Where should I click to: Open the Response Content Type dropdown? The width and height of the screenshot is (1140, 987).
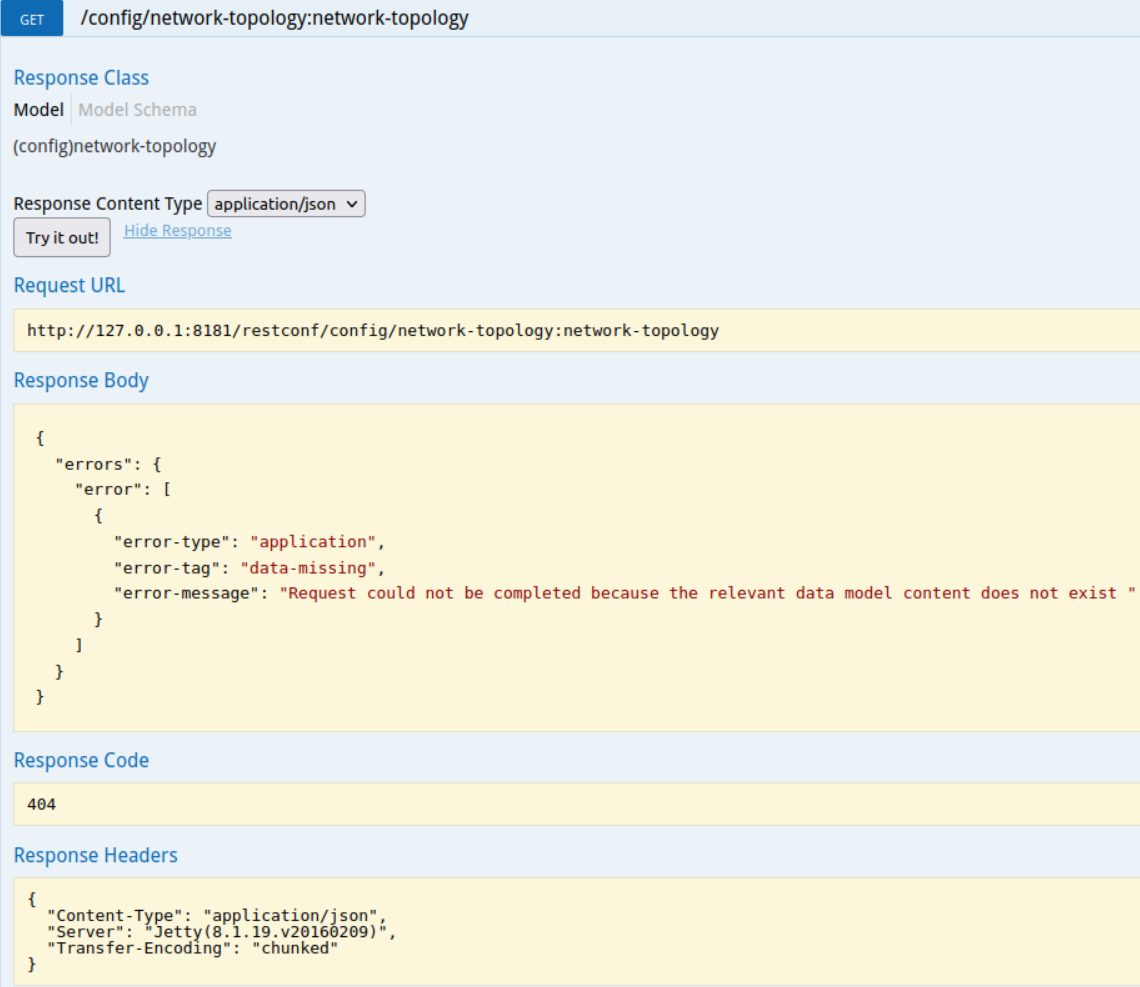286,204
